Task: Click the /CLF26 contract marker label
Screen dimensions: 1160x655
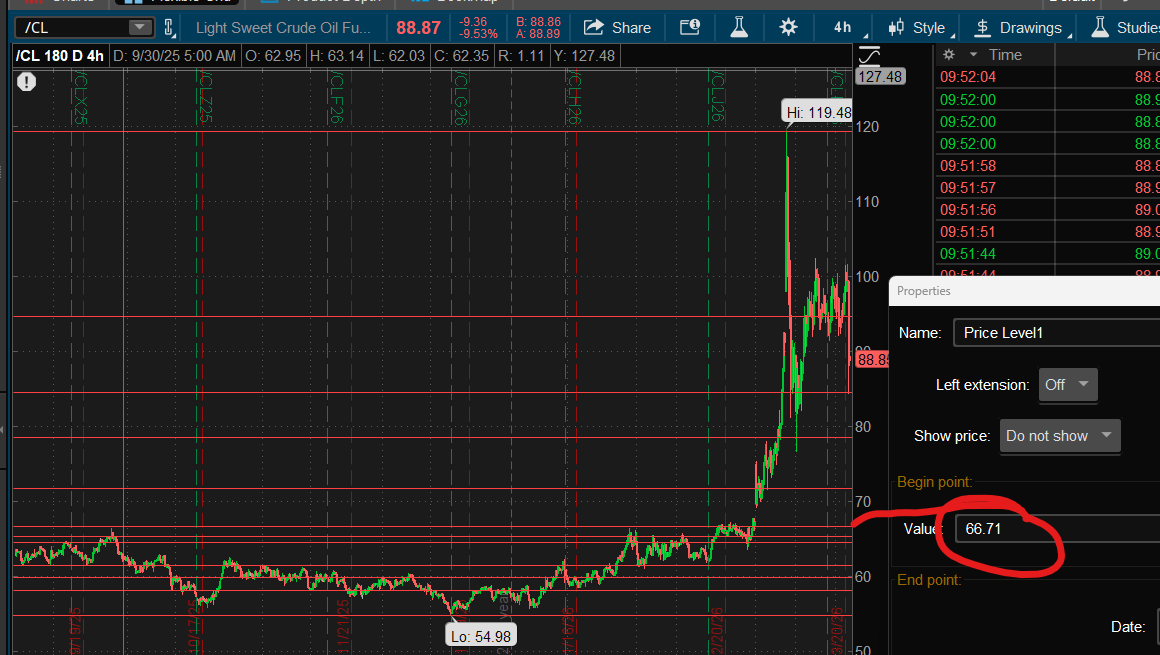Action: point(336,98)
